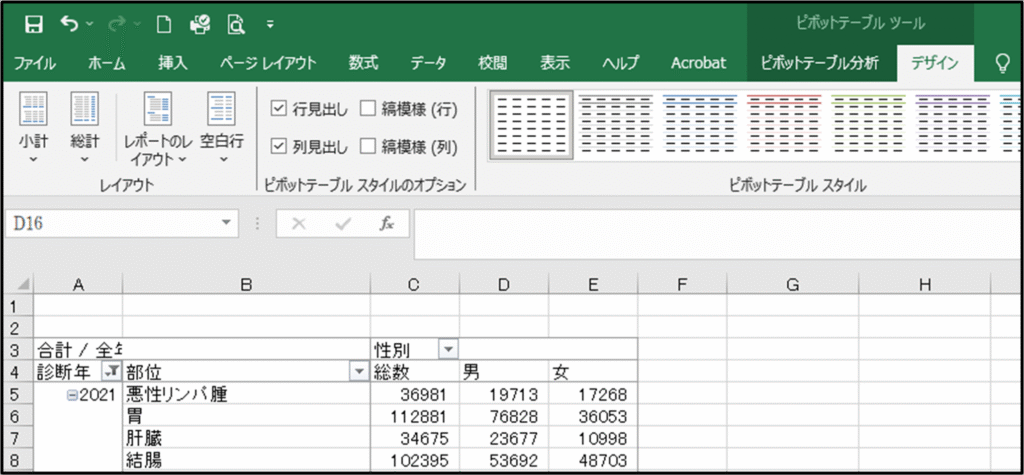Click the Save icon in quick access toolbar
1024x475 pixels.
pyautogui.click(x=33, y=23)
